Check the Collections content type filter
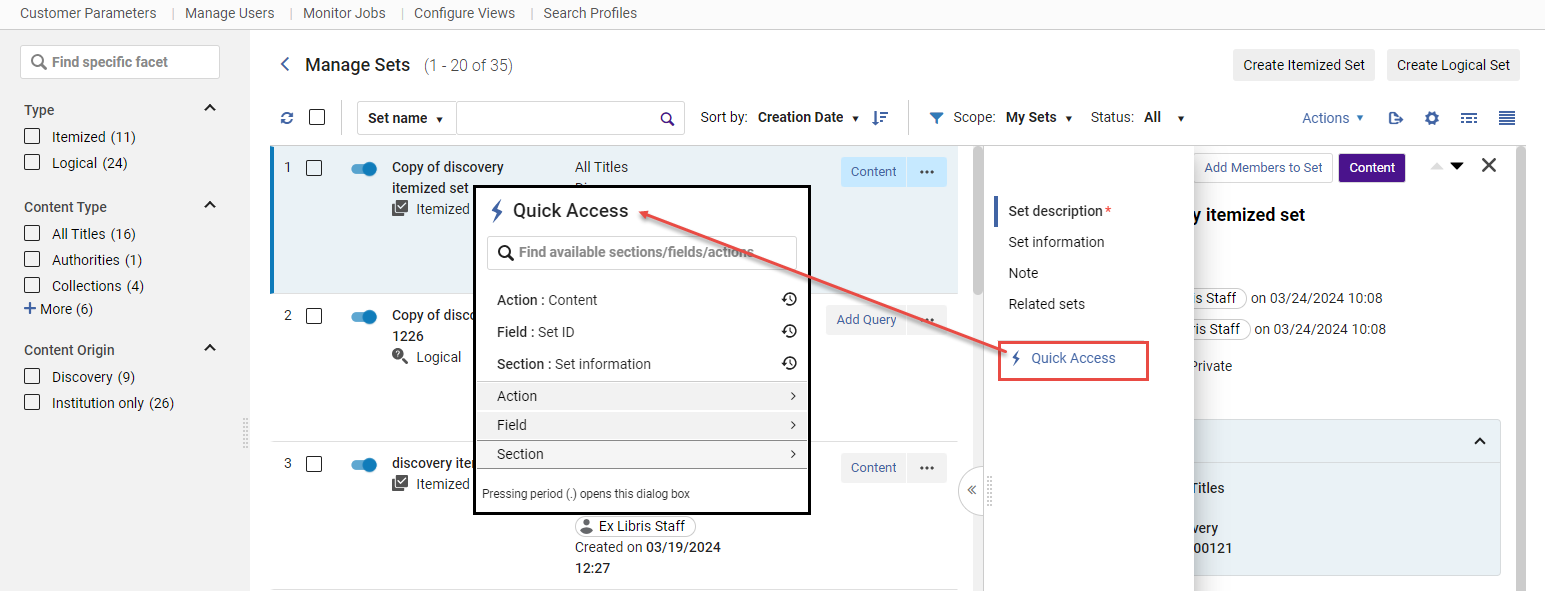The height and width of the screenshot is (591, 1545). (x=32, y=286)
